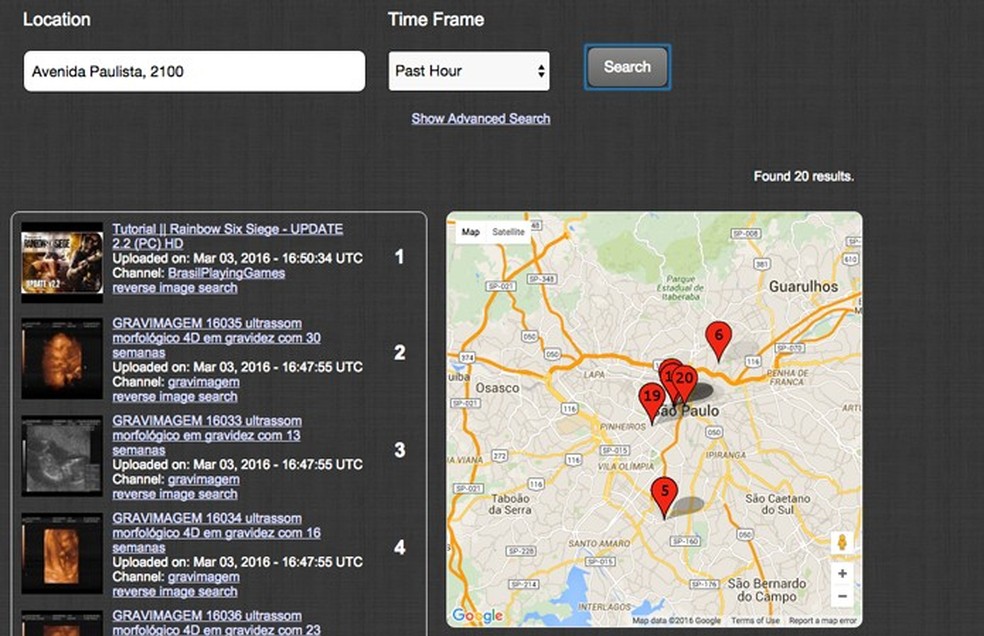Click the Google logo on the map
The height and width of the screenshot is (636, 984).
[x=478, y=615]
